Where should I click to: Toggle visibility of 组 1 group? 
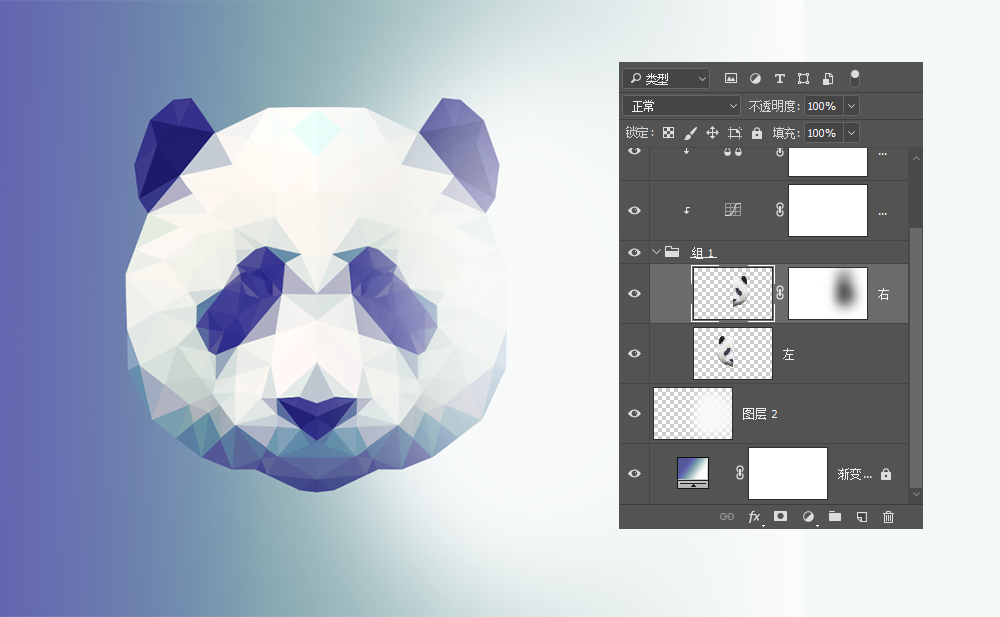[x=635, y=253]
